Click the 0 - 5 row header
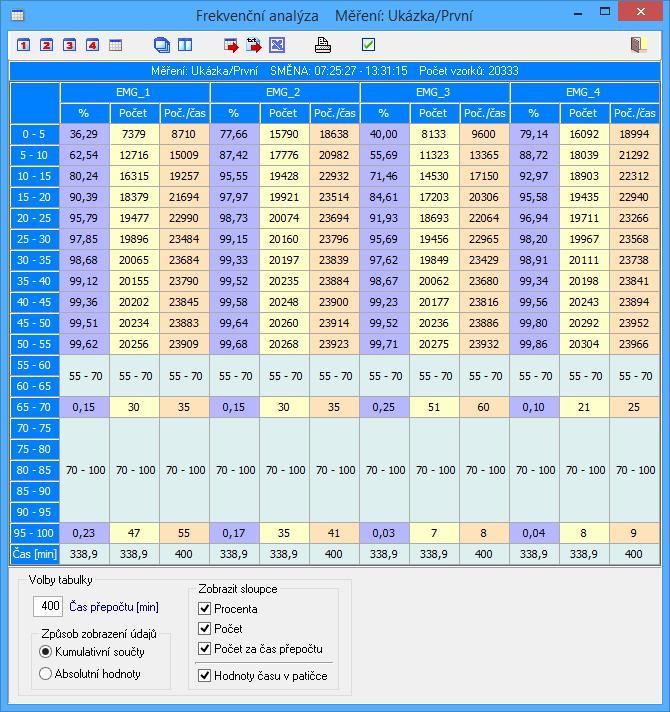Viewport: 670px width, 712px height. [x=34, y=134]
